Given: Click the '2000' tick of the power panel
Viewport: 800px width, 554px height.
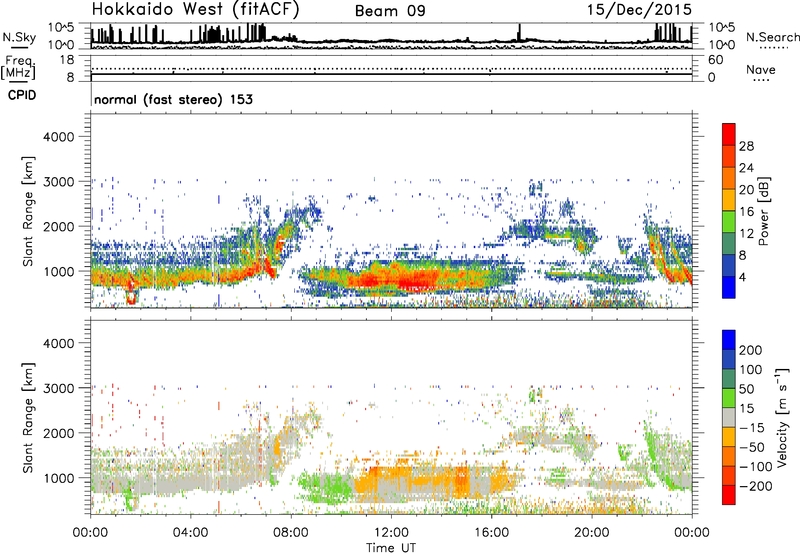Looking at the screenshot, I should tap(59, 226).
